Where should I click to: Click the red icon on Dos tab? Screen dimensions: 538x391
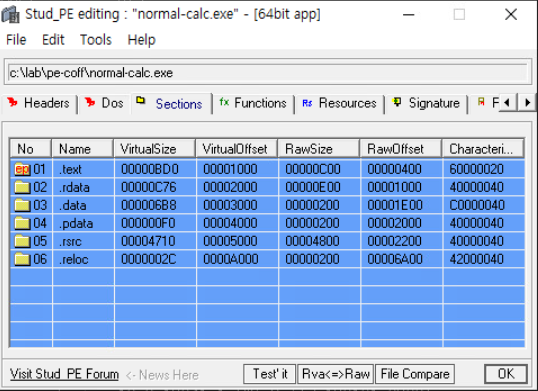[90, 102]
